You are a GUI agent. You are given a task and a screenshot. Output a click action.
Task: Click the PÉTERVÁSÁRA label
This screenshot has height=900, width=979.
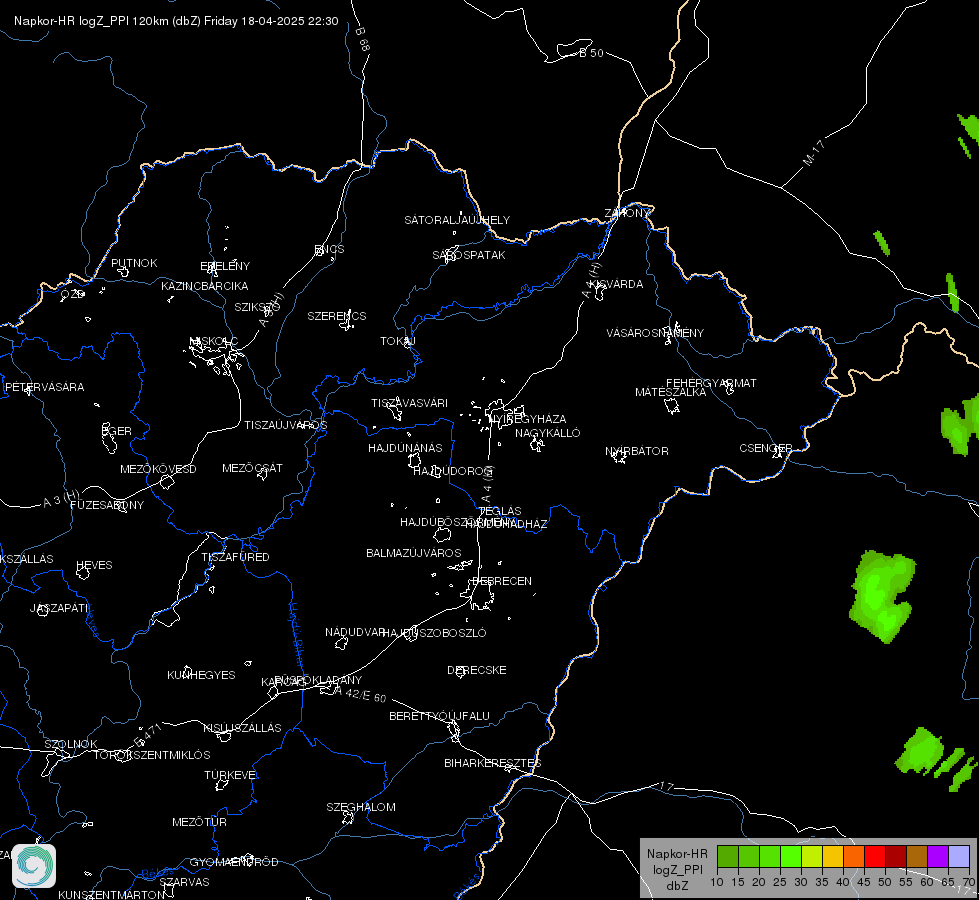tap(44, 387)
